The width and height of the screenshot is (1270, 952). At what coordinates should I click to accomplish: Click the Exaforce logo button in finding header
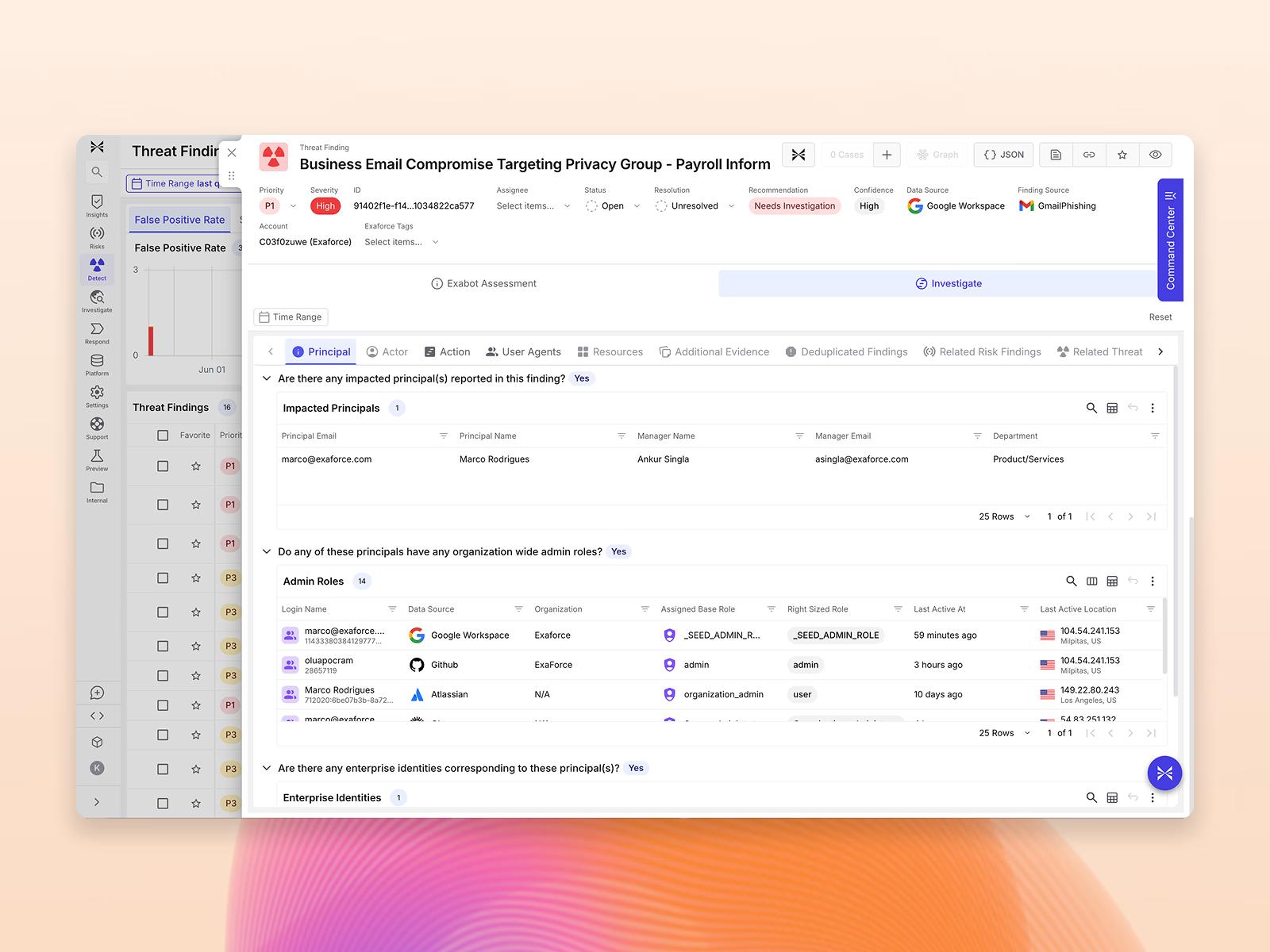coord(799,155)
